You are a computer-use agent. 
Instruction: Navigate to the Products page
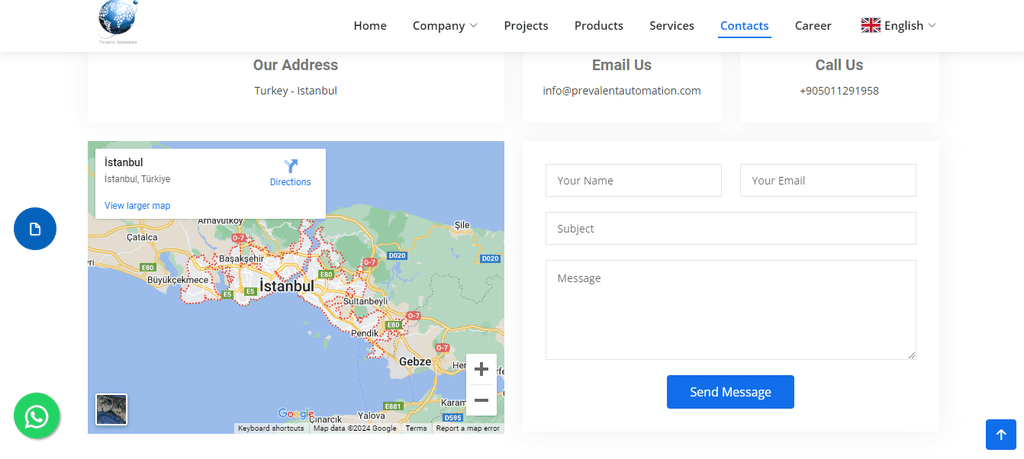(599, 26)
